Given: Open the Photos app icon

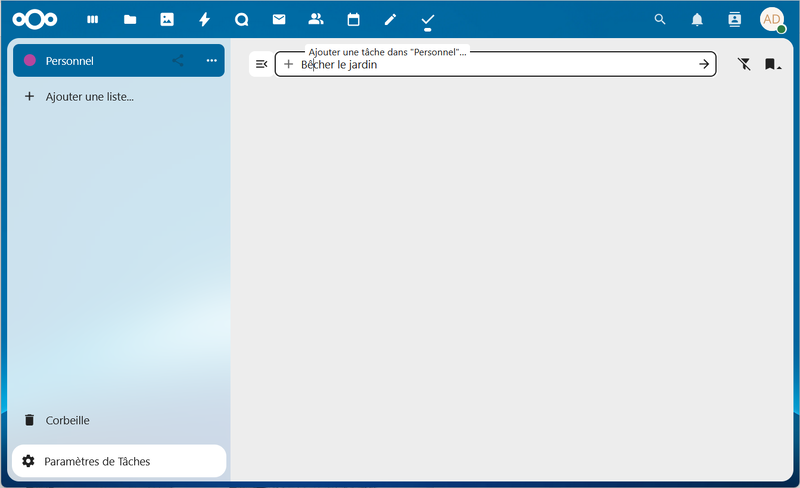Looking at the screenshot, I should 167,19.
